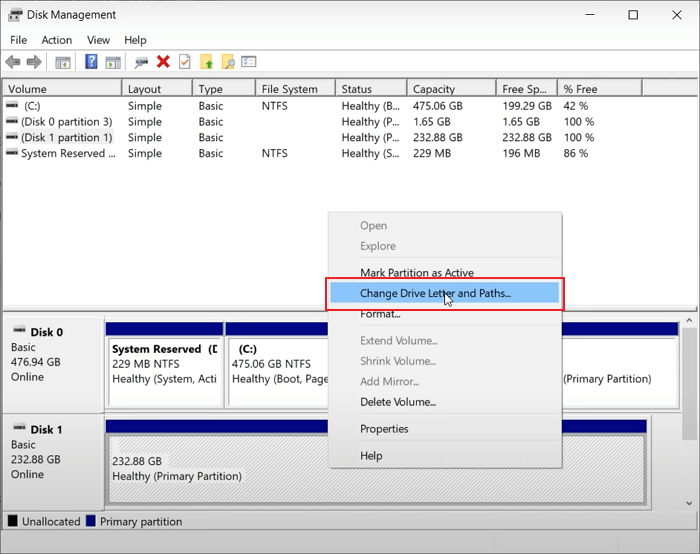Sort by the Capacity column header

433,89
